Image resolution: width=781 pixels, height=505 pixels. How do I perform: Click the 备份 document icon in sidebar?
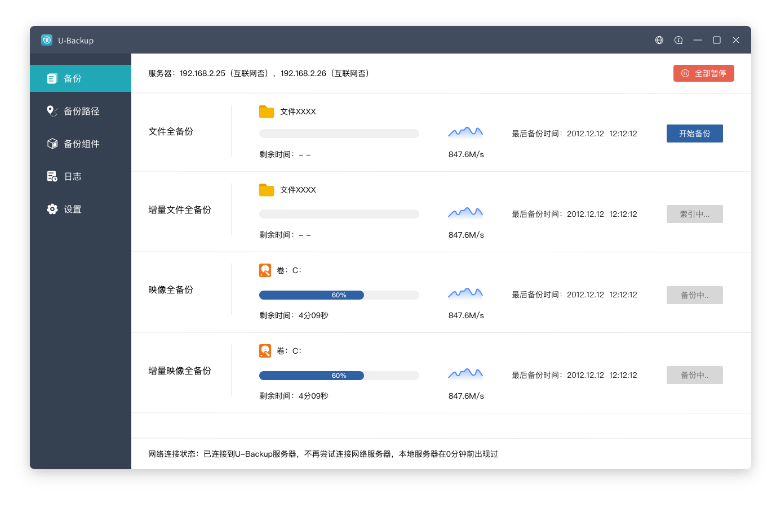52,79
